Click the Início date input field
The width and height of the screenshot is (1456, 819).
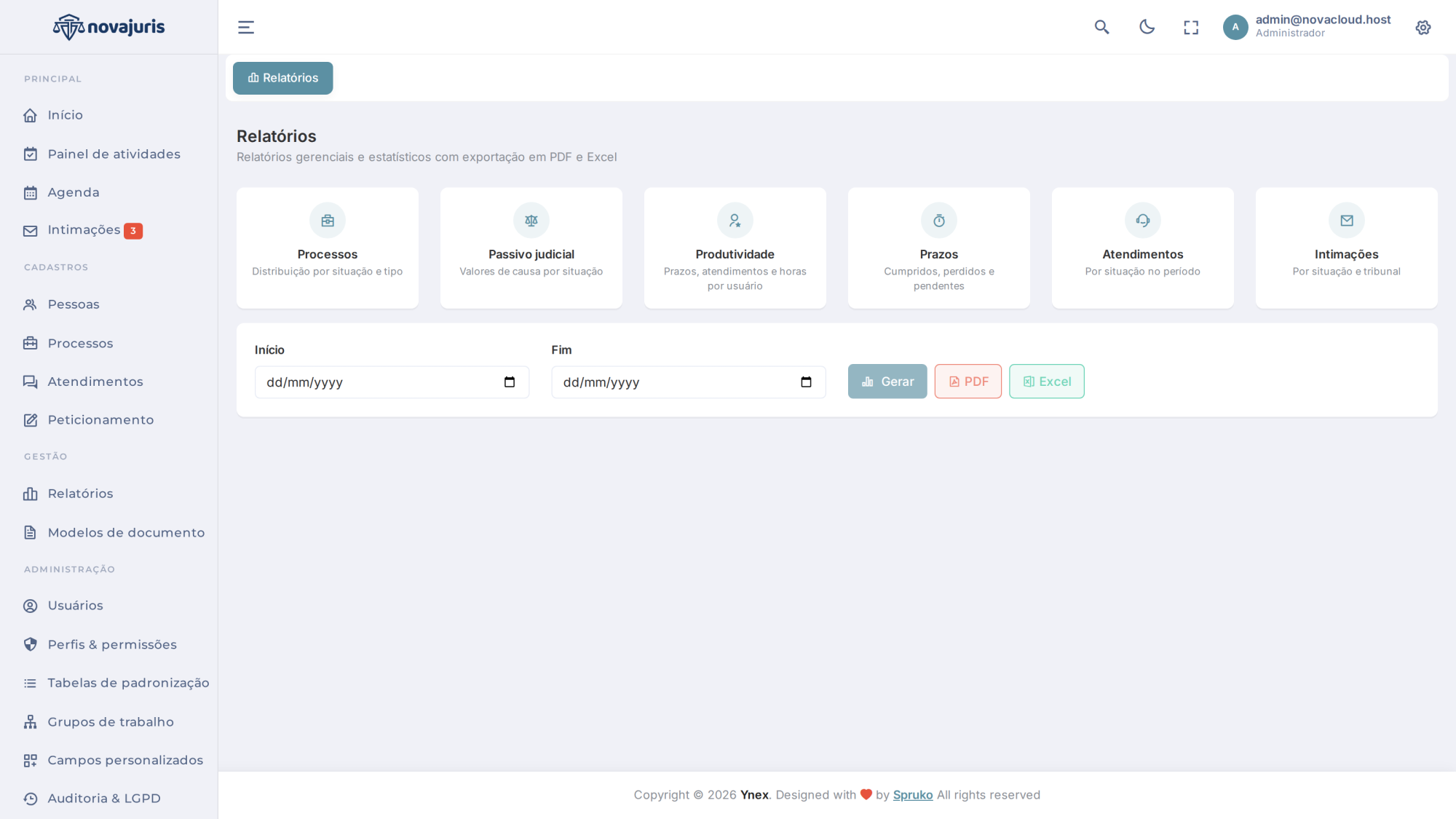point(392,382)
